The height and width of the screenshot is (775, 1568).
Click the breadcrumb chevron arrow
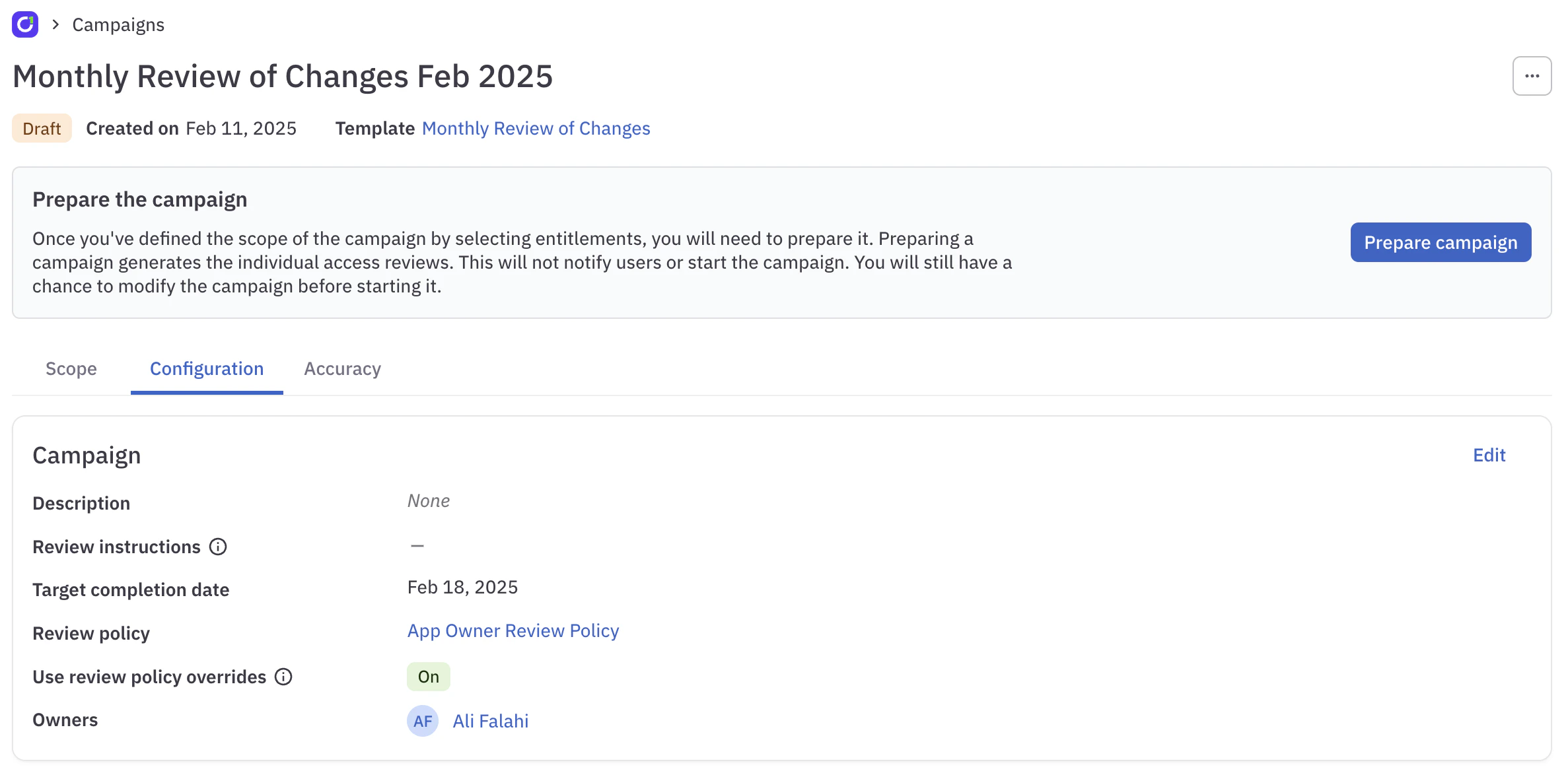pyautogui.click(x=56, y=24)
